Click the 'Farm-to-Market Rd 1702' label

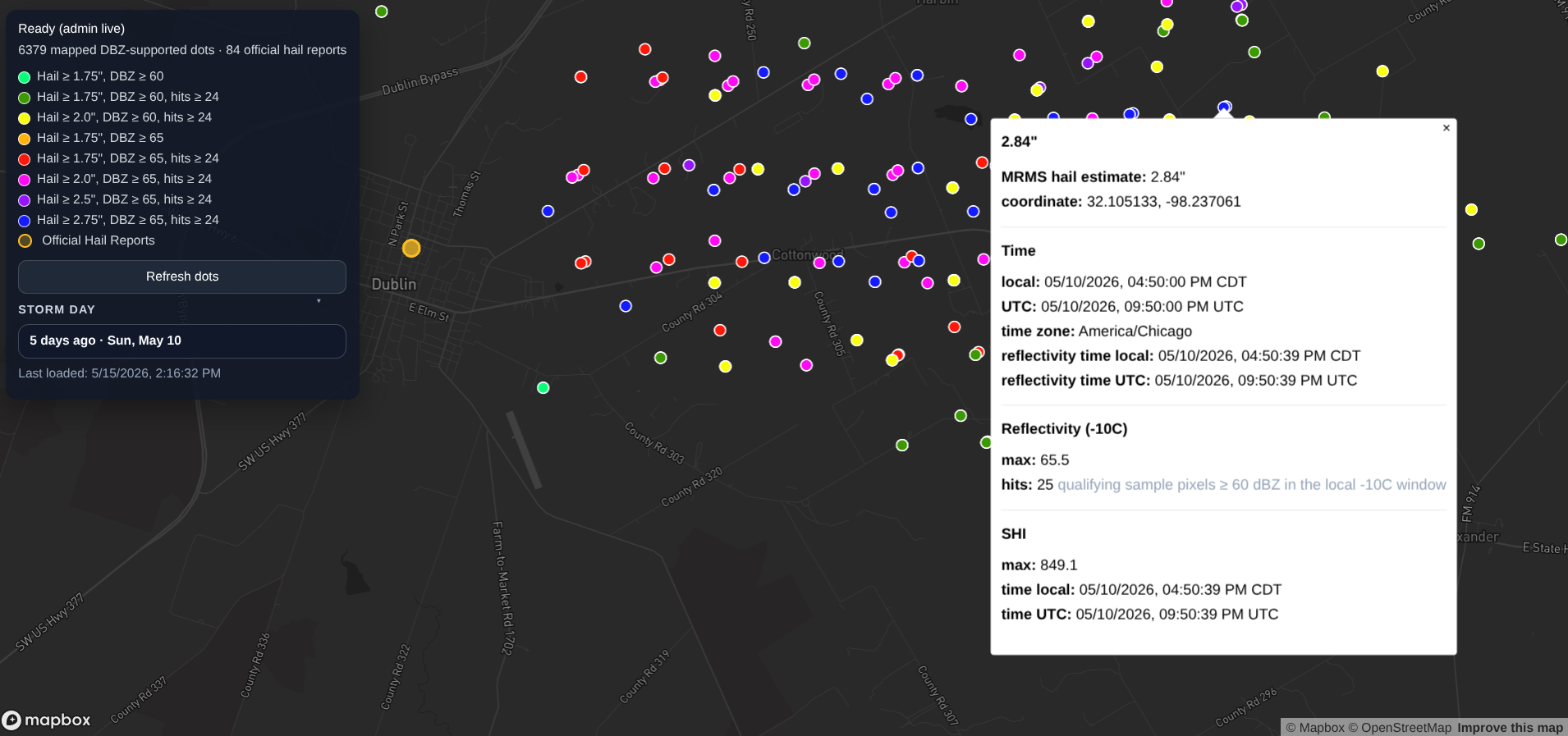coord(502,587)
